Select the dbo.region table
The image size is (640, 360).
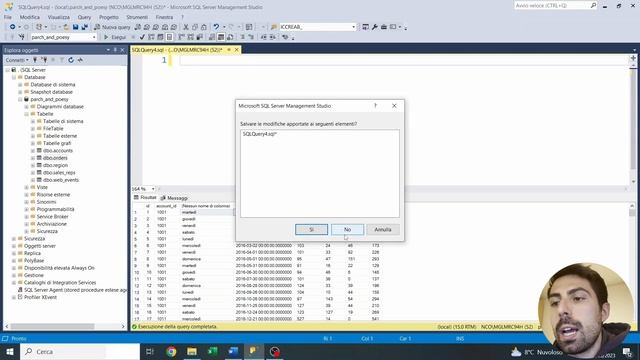[55, 165]
